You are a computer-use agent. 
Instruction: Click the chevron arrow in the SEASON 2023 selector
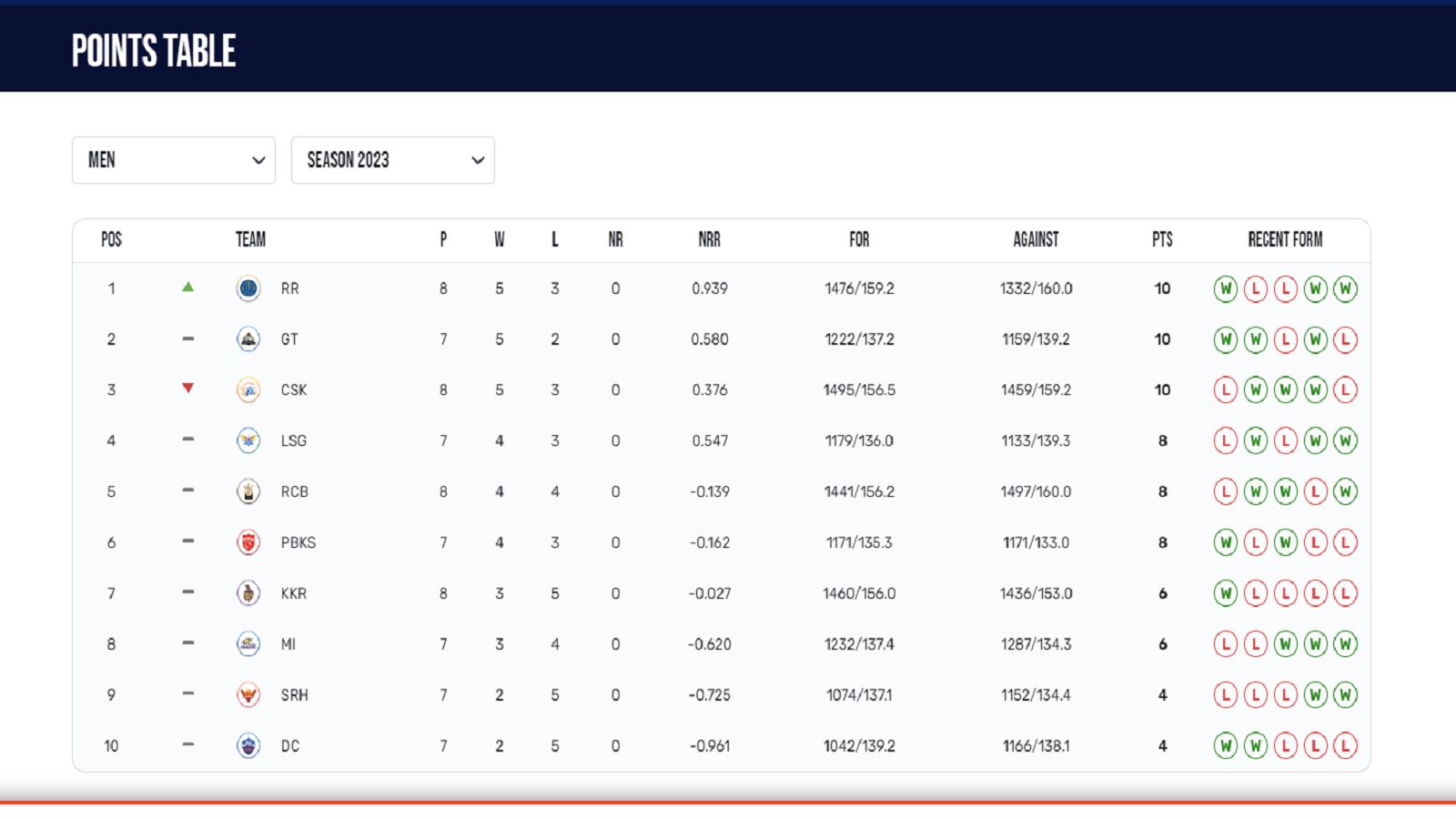pos(478,160)
